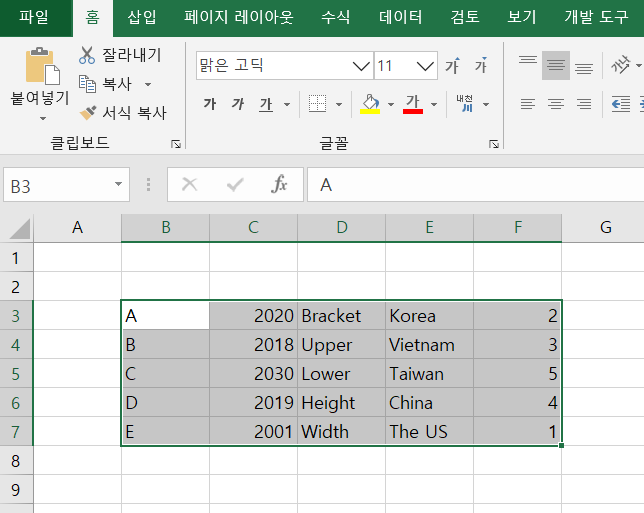Apply cell borders icon
The width and height of the screenshot is (644, 513).
click(x=317, y=104)
